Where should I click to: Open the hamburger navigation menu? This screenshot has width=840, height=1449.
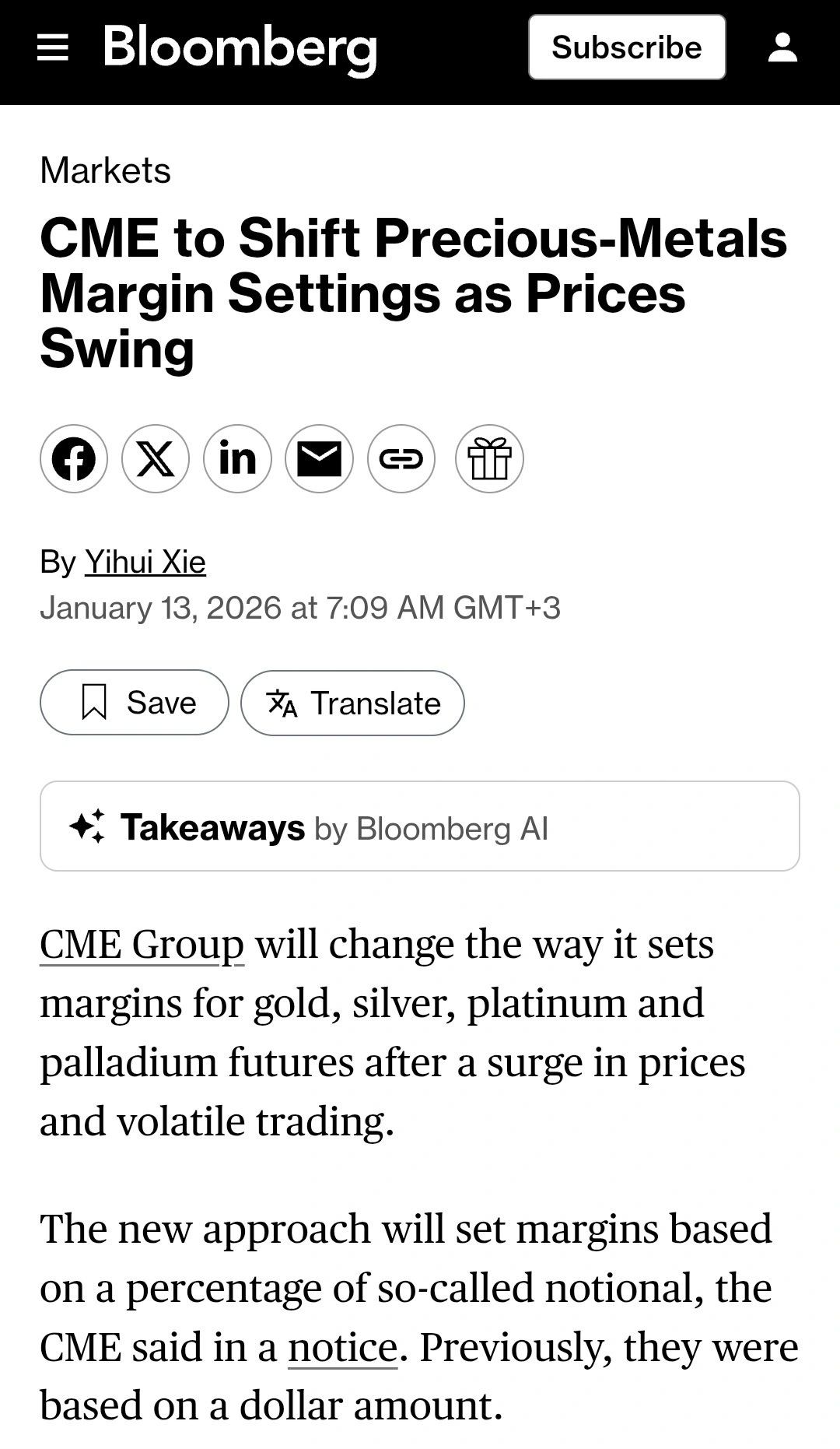coord(53,47)
